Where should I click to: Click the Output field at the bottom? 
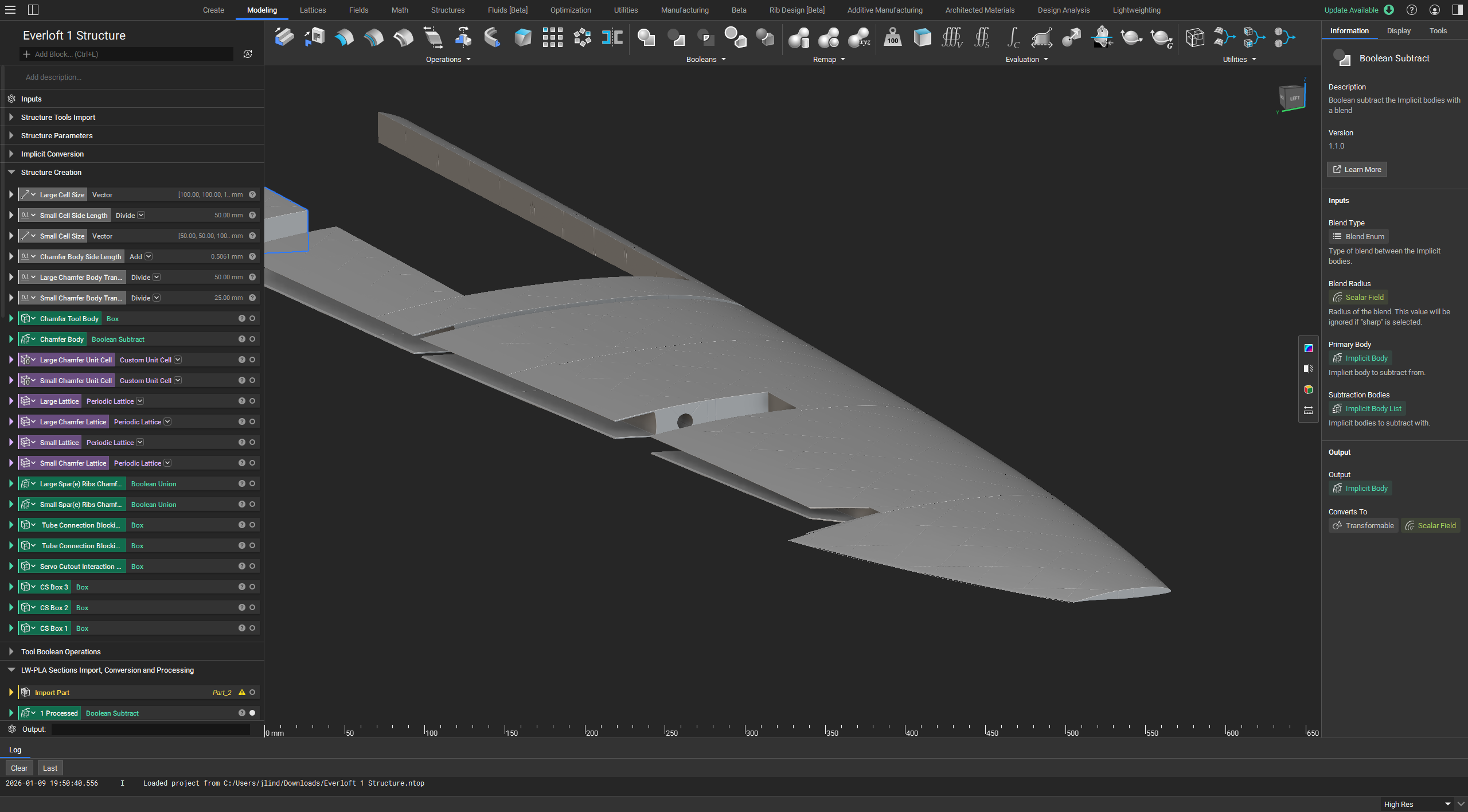click(150, 729)
